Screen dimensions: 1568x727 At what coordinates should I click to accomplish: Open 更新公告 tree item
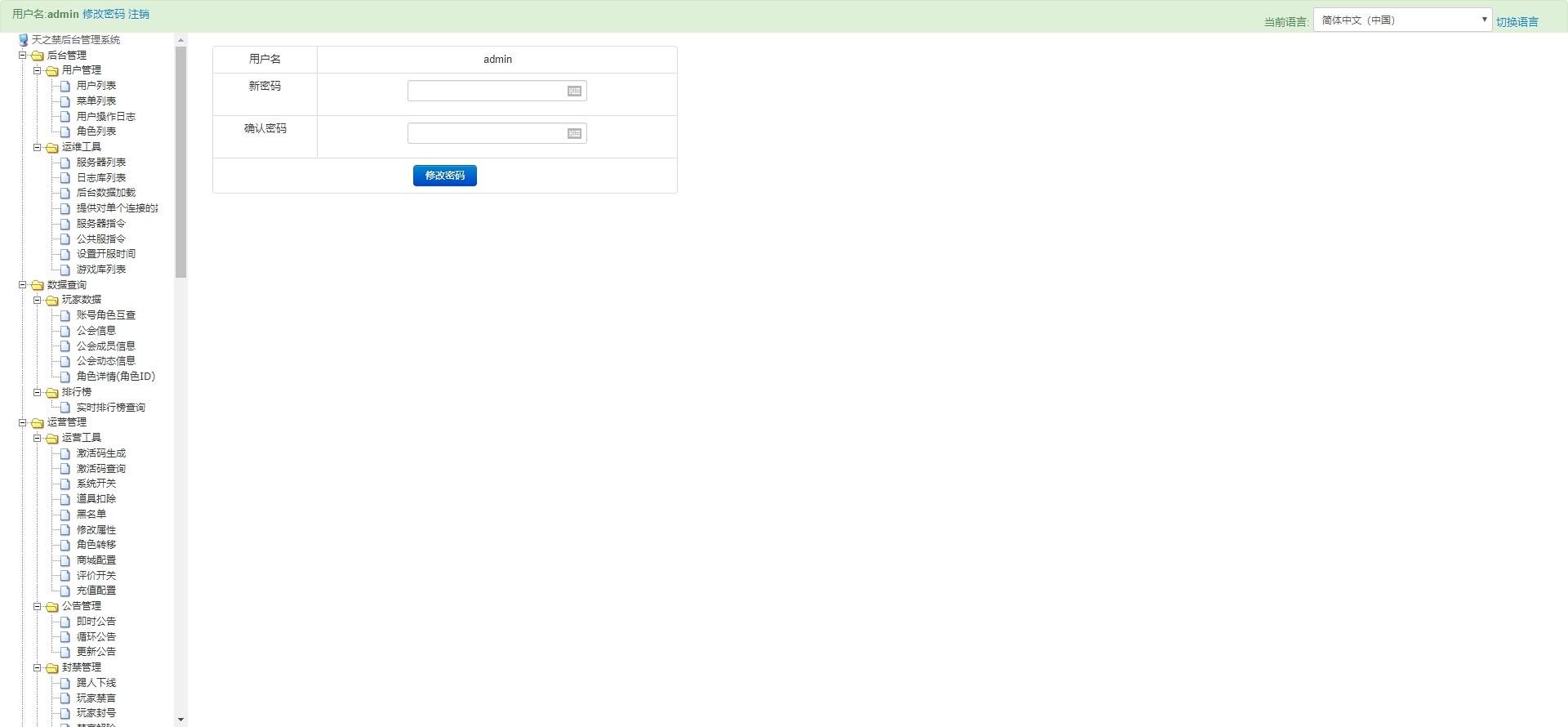coord(96,652)
